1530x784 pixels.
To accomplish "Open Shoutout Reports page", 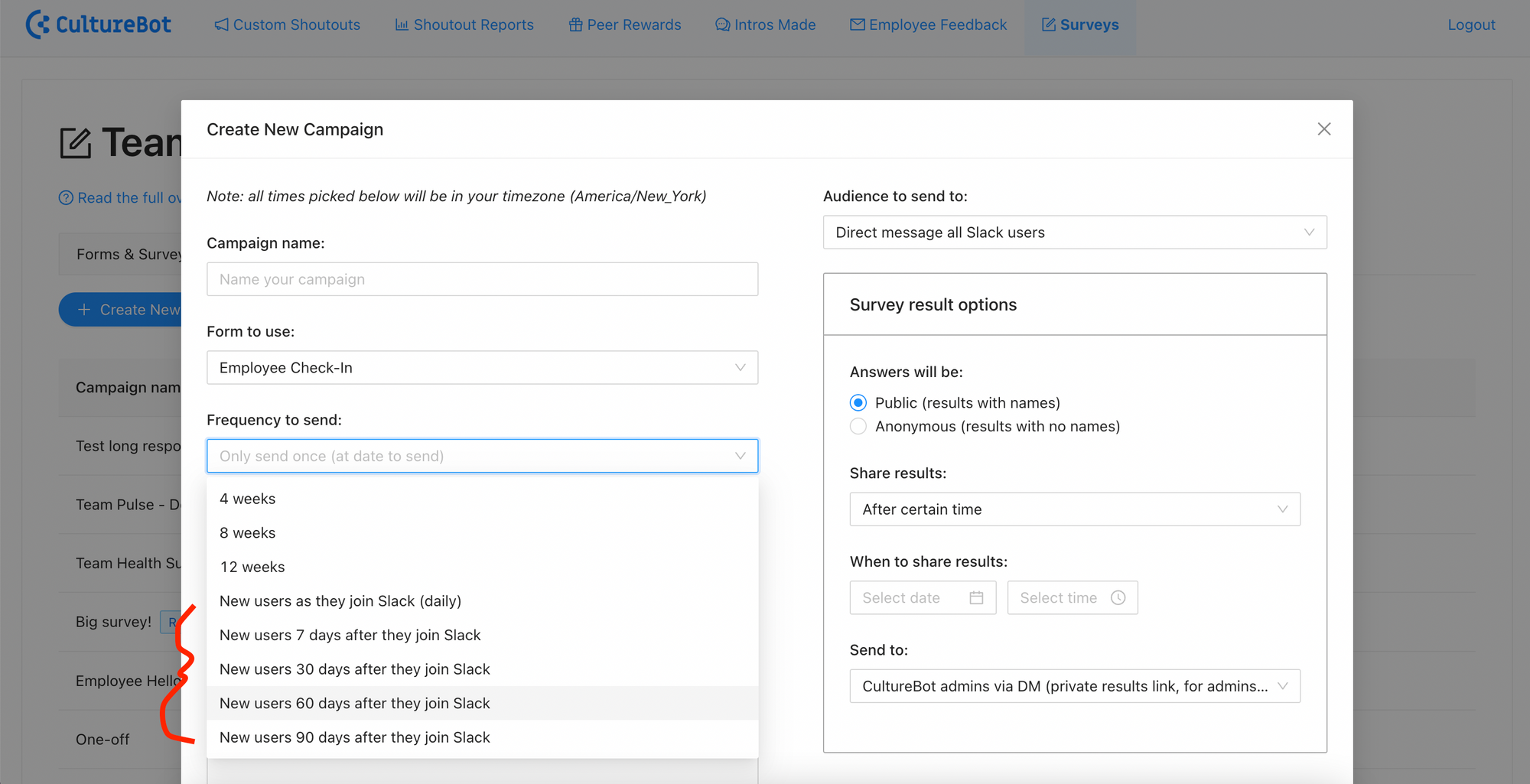I will coord(464,24).
